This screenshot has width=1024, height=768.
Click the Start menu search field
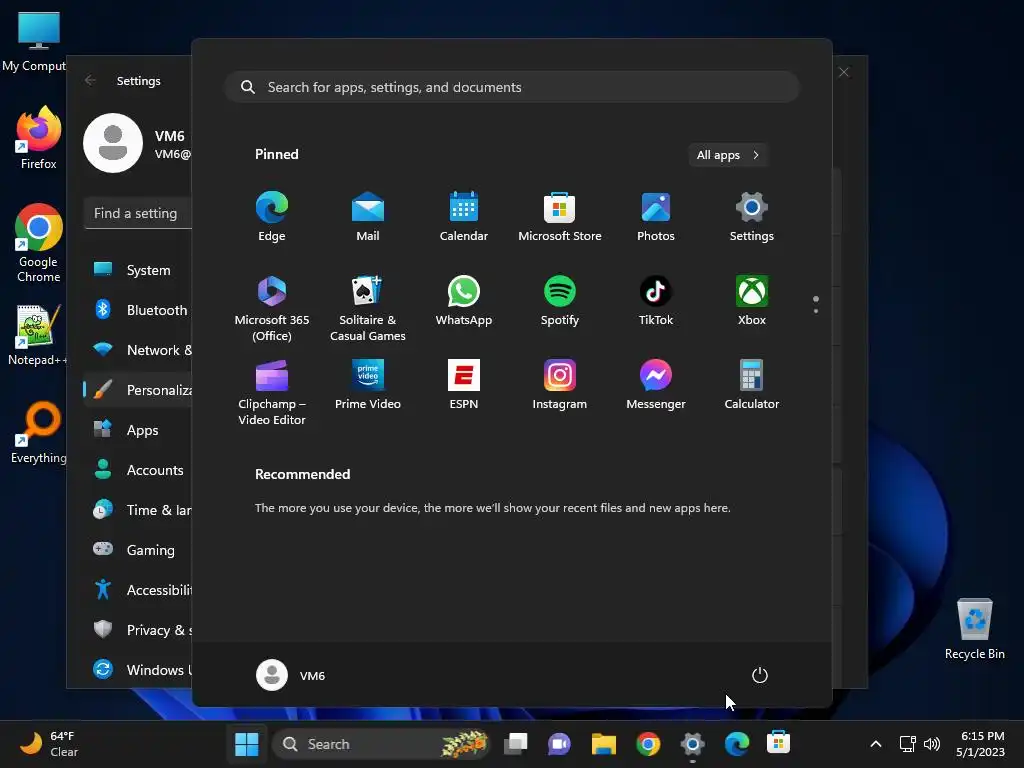tap(512, 87)
